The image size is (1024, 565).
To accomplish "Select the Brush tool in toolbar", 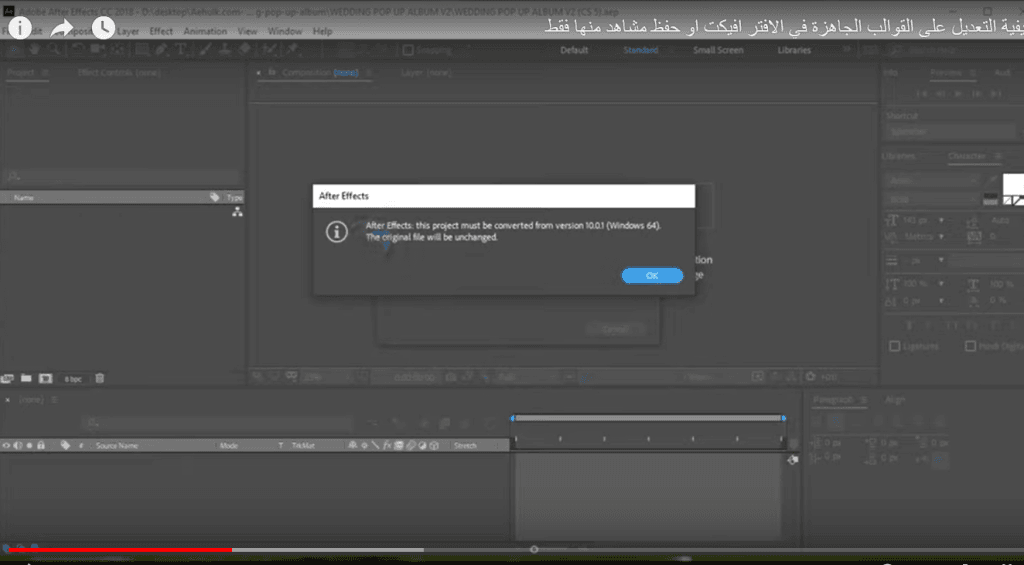I will point(205,49).
